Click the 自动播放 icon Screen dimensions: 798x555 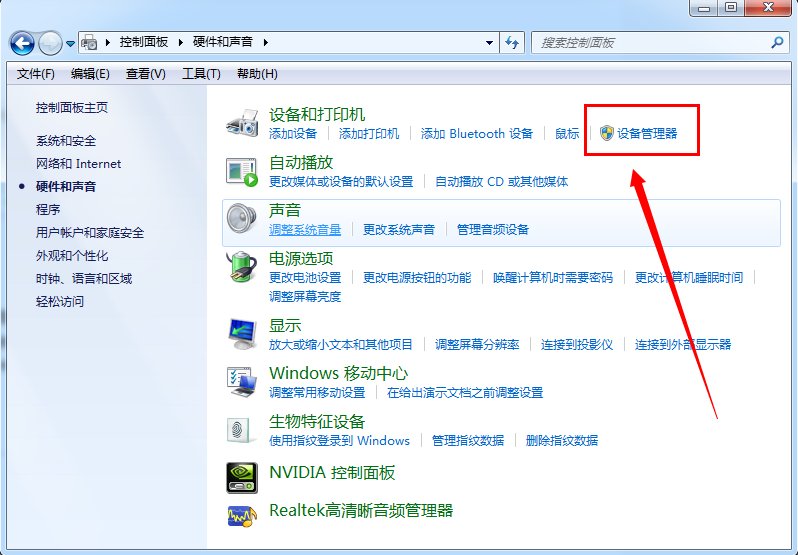point(242,171)
